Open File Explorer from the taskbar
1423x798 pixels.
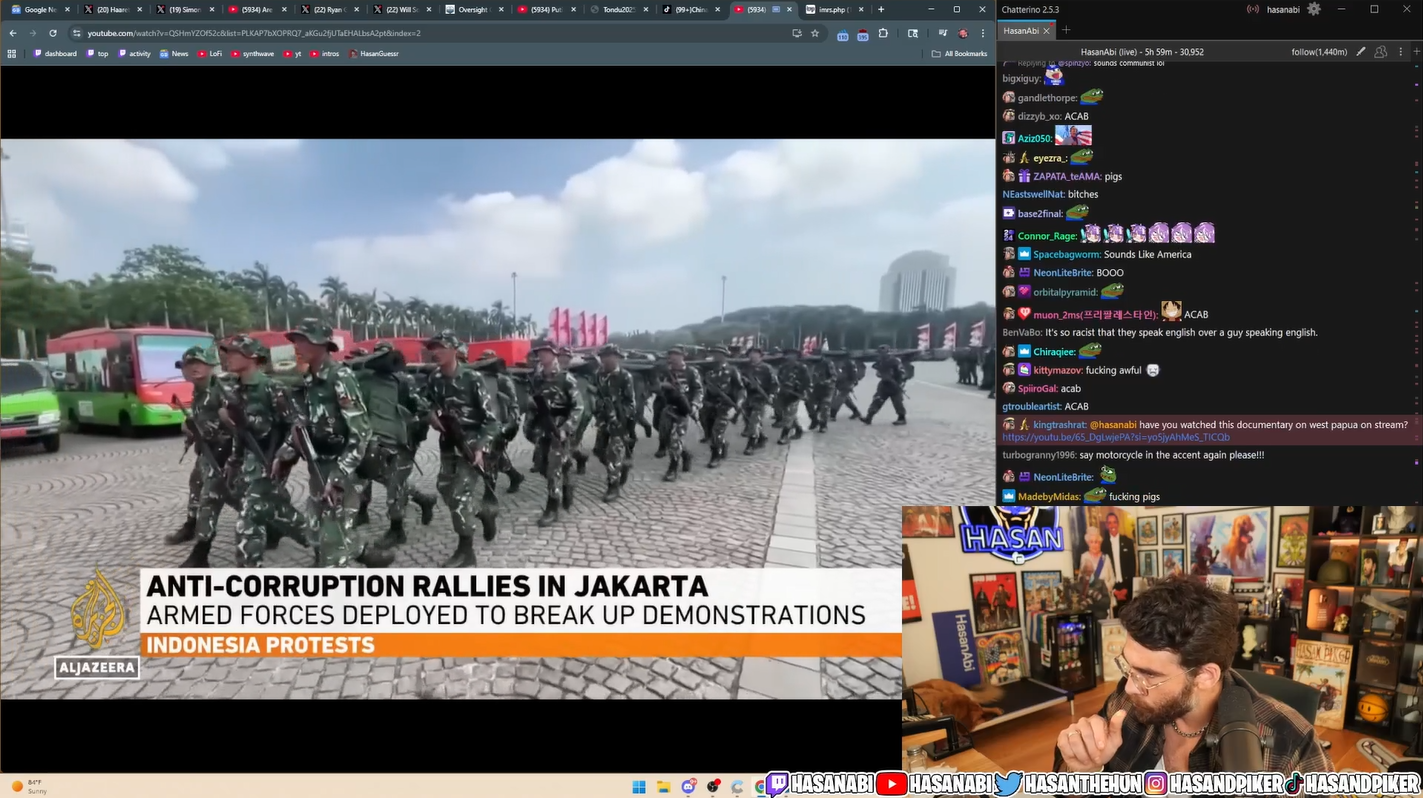(663, 787)
